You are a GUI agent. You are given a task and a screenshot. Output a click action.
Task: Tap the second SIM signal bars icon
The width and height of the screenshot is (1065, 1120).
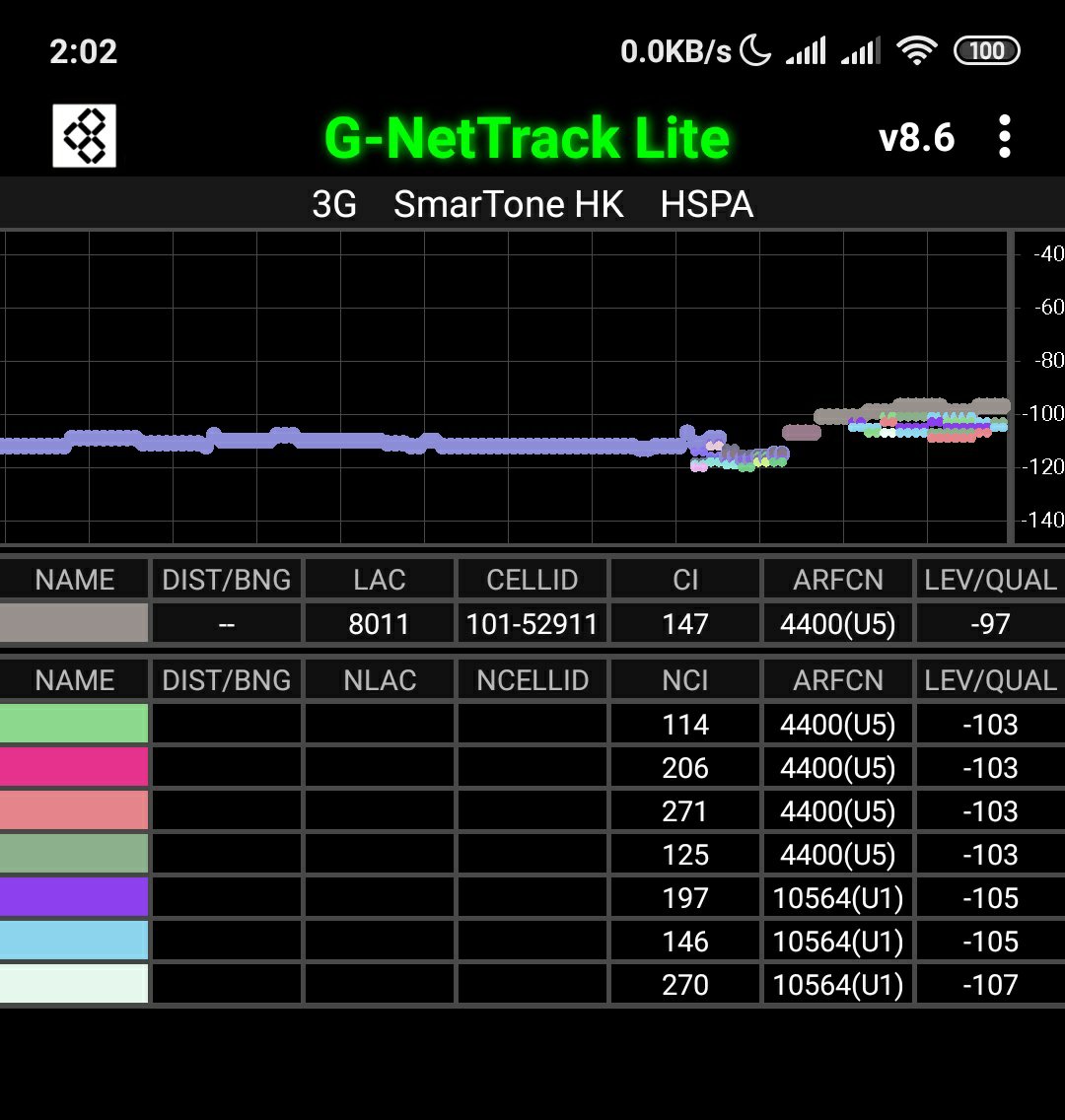click(x=861, y=50)
